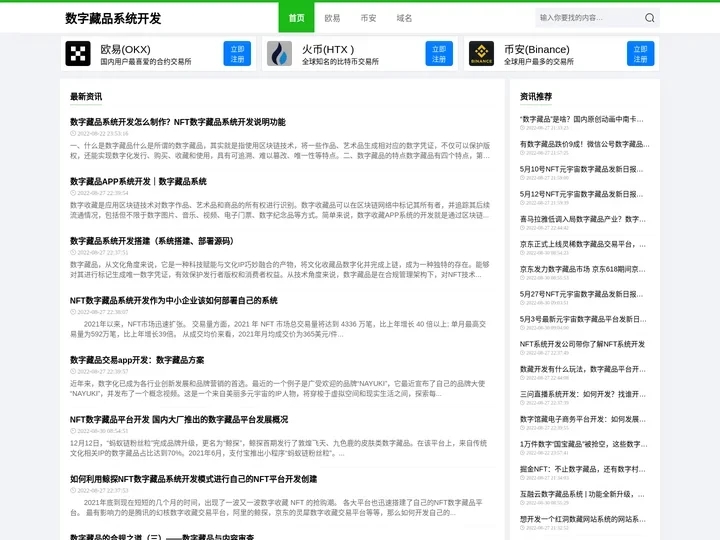
Task: Click the summary text starting 2021年以来，NFT市场迅速扩张
Action: 278,329
